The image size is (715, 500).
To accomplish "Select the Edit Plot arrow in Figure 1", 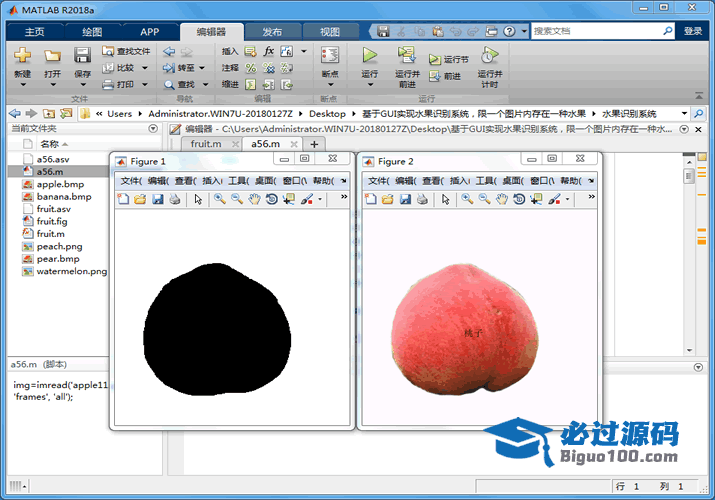I will [x=198, y=199].
